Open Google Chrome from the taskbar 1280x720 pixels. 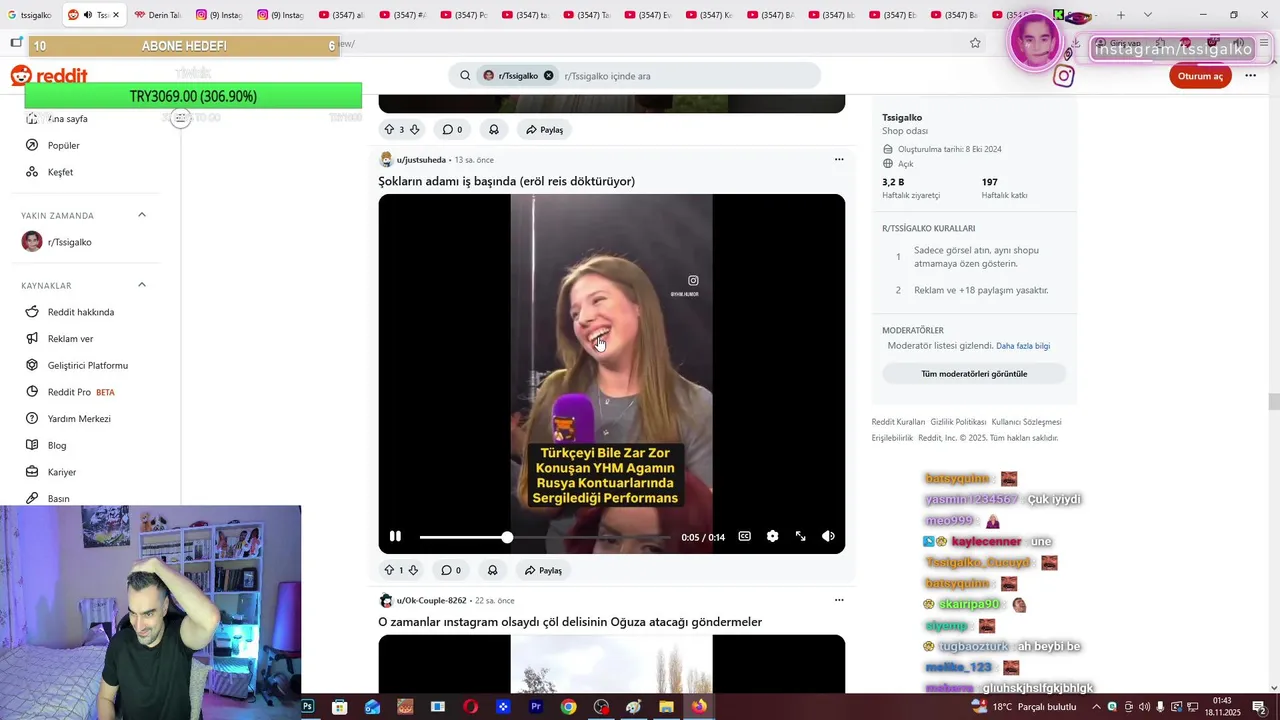568,707
